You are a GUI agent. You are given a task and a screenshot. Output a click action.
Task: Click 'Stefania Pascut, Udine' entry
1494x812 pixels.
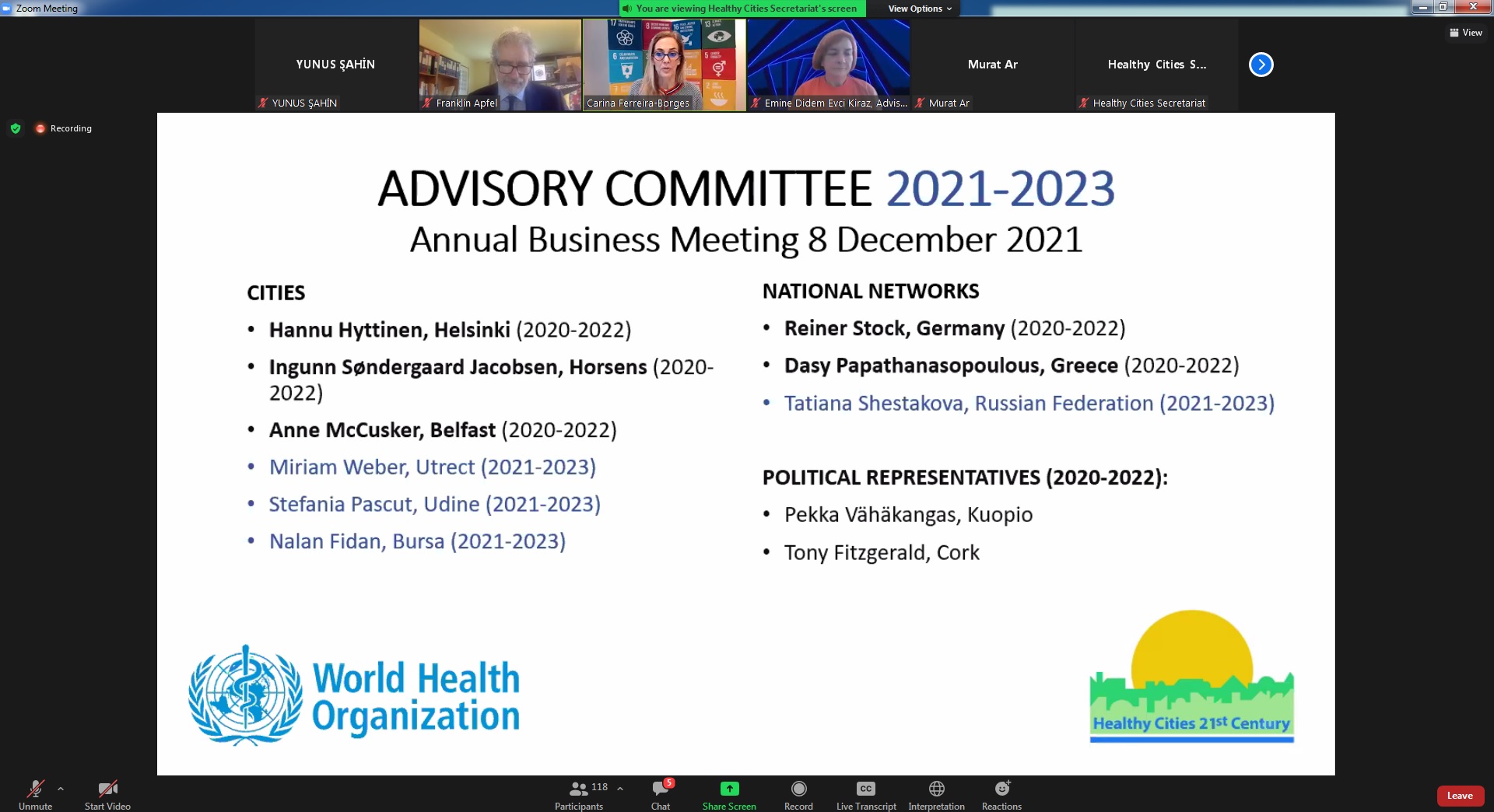coord(435,505)
